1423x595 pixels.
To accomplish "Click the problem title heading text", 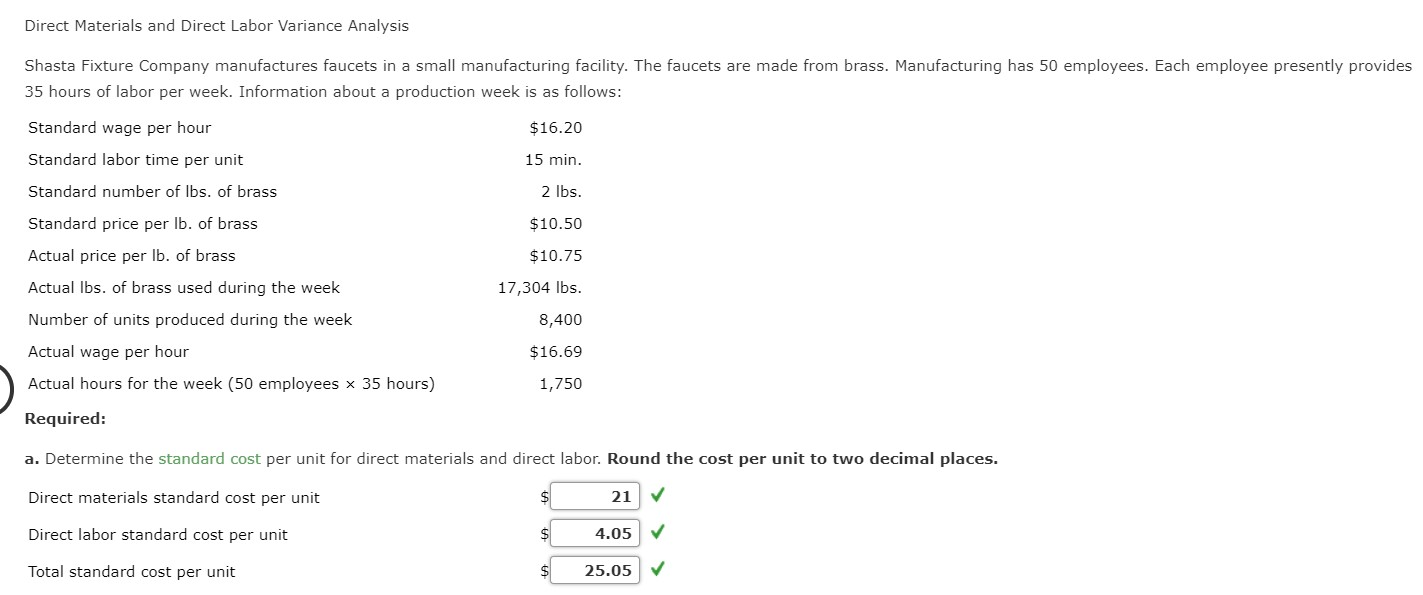I will [216, 25].
